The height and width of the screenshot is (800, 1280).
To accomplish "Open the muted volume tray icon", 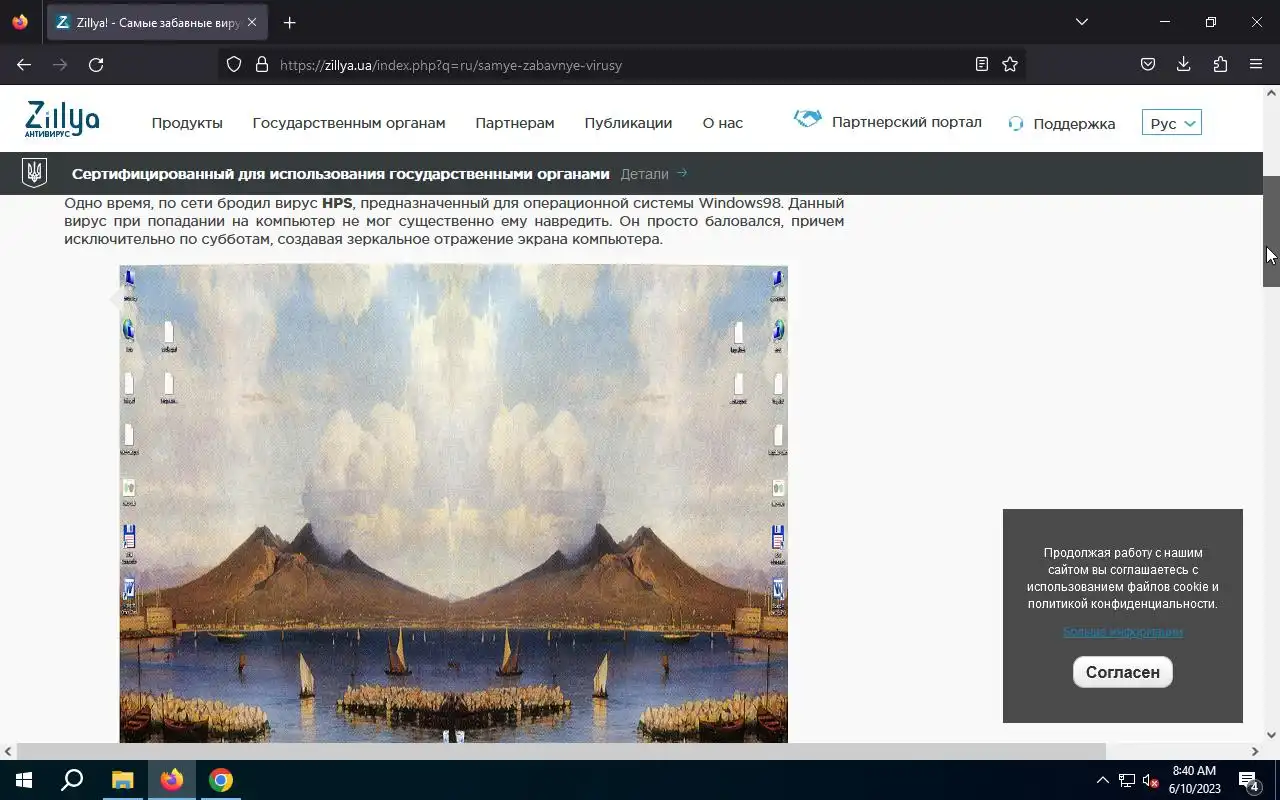I will pyautogui.click(x=1150, y=780).
